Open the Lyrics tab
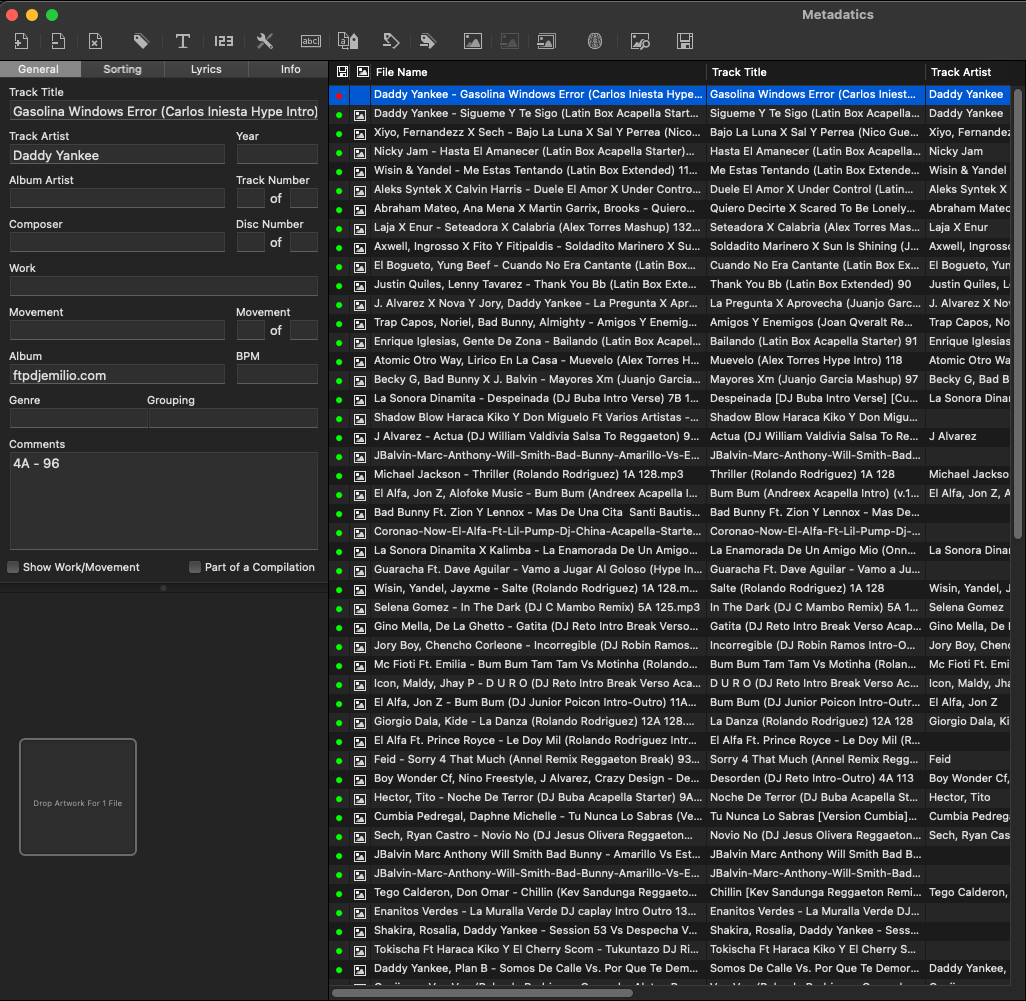The width and height of the screenshot is (1026, 1001). pyautogui.click(x=206, y=69)
